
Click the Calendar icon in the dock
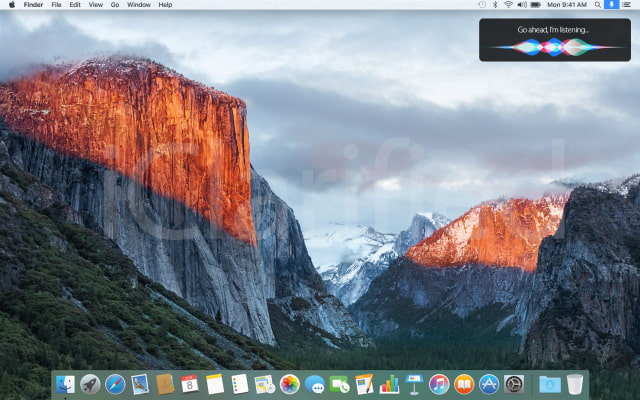point(189,384)
